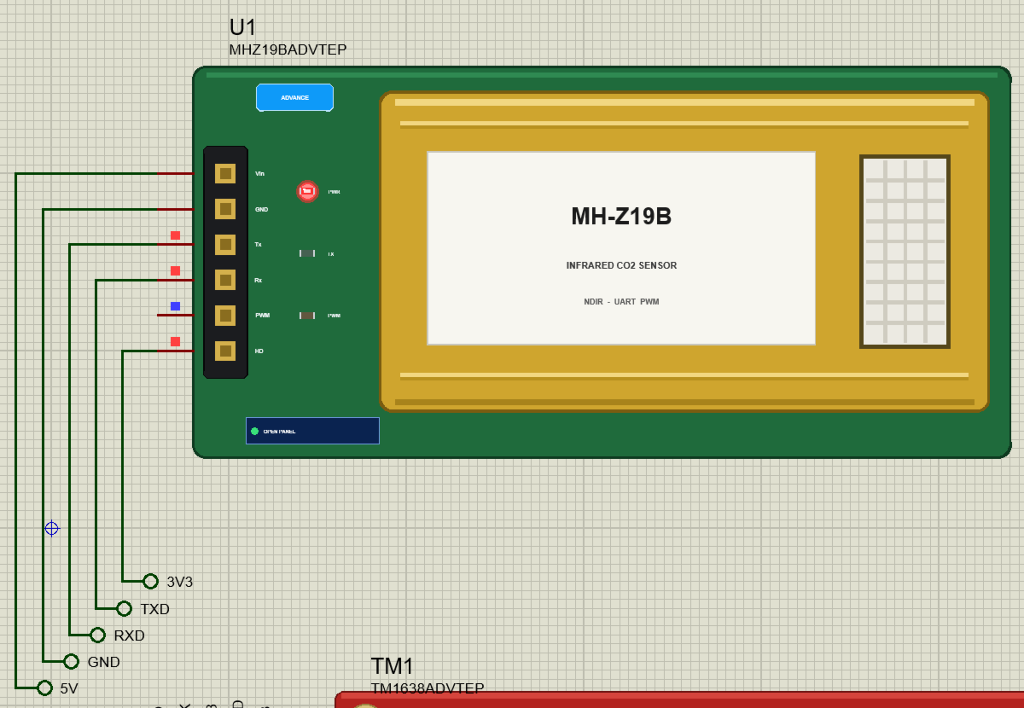The image size is (1024, 708).
Task: Select the TXD terminal circle
Action: (124, 609)
